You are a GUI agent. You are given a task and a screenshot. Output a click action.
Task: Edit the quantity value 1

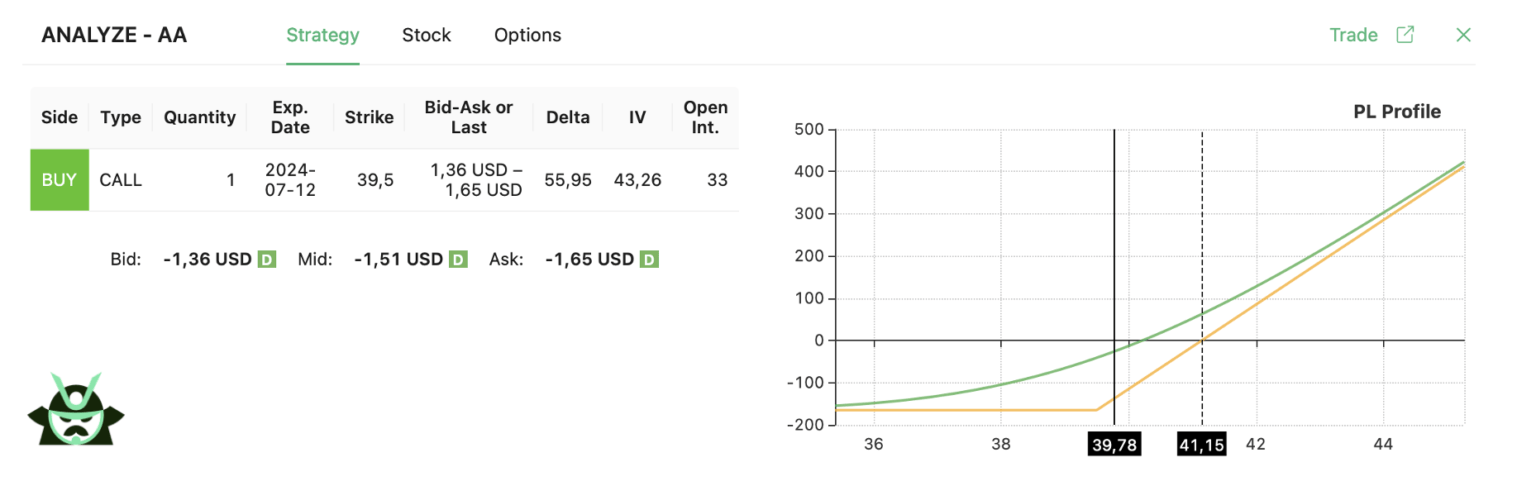pyautogui.click(x=231, y=181)
